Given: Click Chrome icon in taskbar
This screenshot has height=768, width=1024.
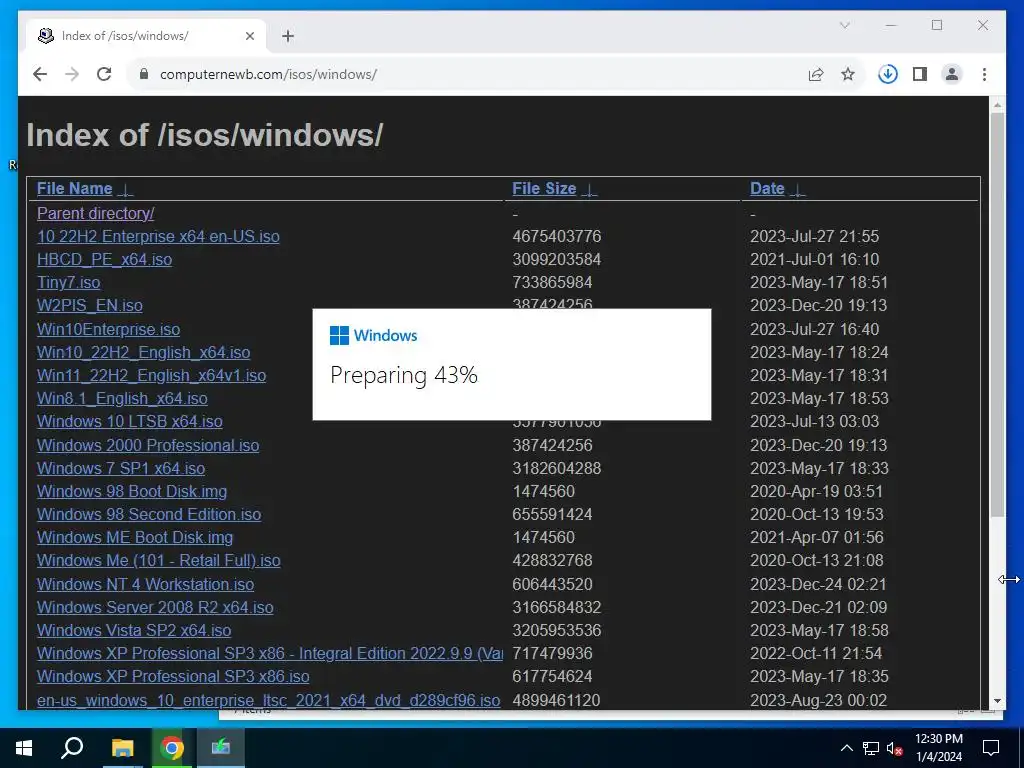Looking at the screenshot, I should 171,748.
